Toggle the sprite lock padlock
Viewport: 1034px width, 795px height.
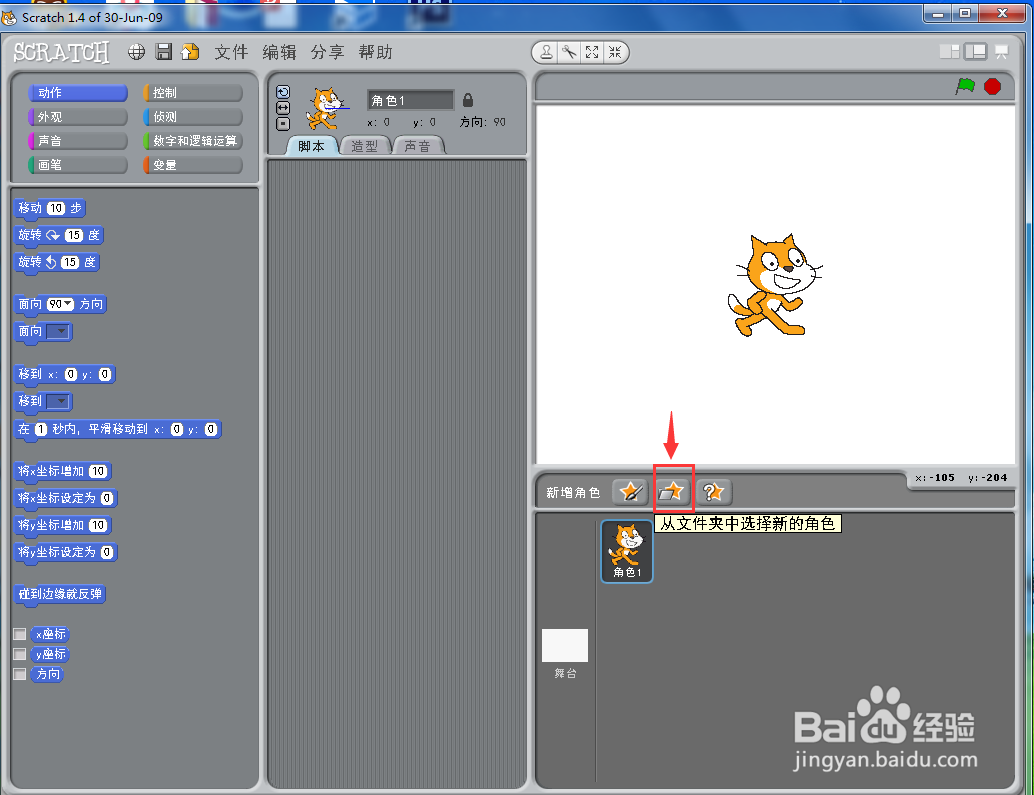(468, 100)
